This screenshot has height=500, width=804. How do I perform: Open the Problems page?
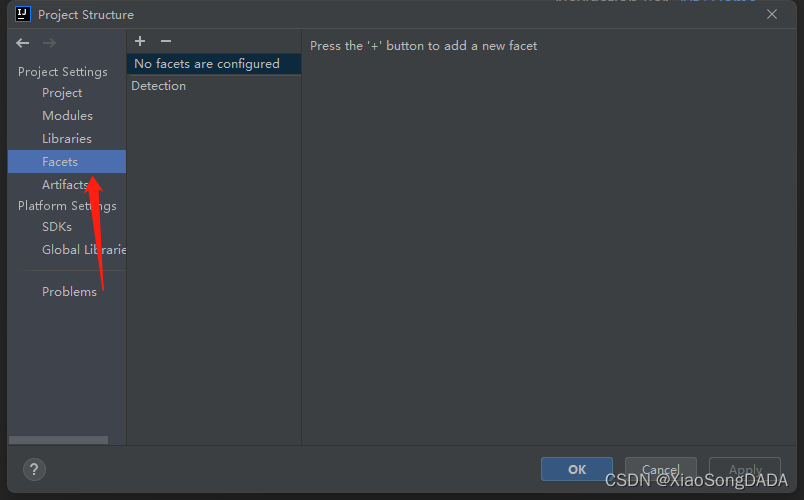coord(69,292)
